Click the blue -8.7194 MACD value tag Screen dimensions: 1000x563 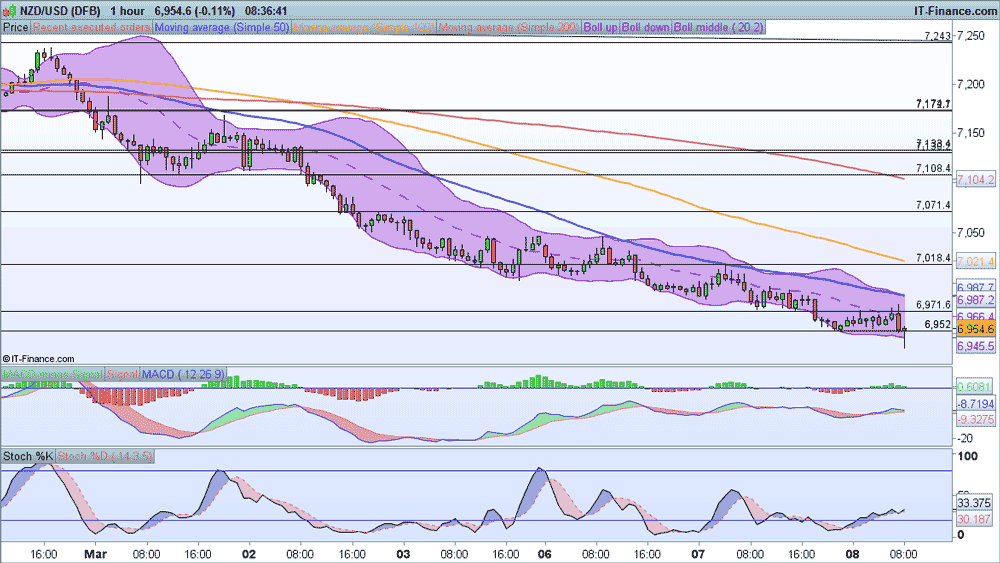[976, 404]
